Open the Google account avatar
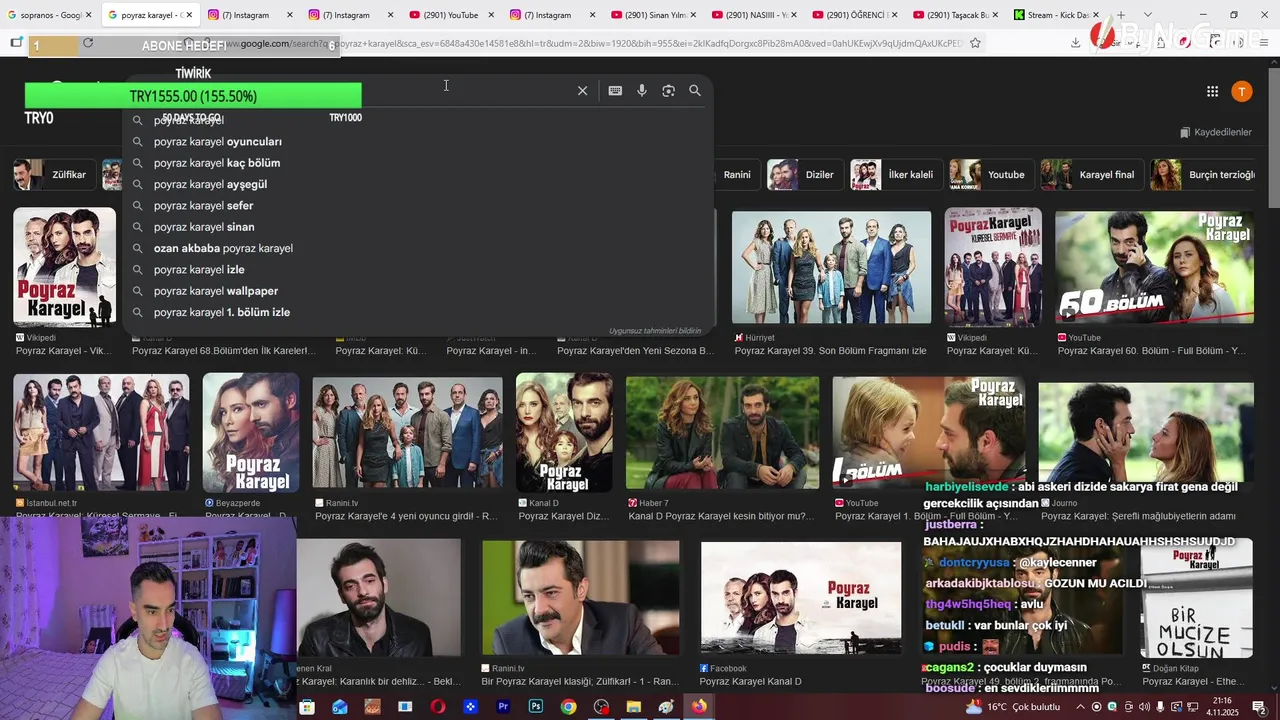The width and height of the screenshot is (1280, 720). tap(1241, 91)
